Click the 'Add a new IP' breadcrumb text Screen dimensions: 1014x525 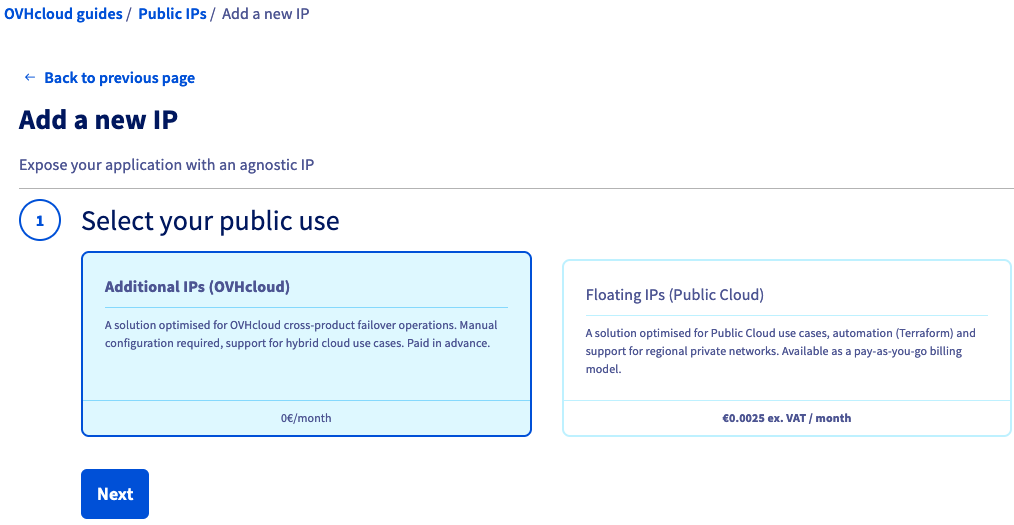tap(265, 15)
